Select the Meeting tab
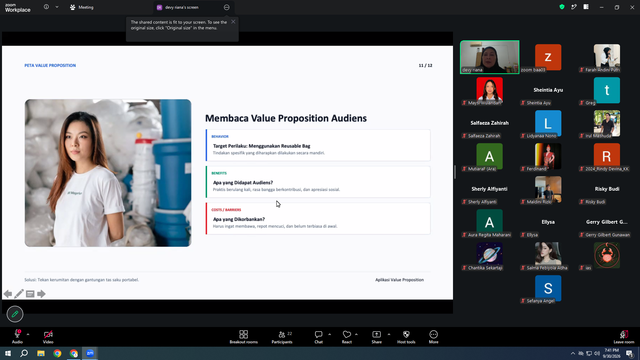This screenshot has width=640, height=360. click(82, 7)
